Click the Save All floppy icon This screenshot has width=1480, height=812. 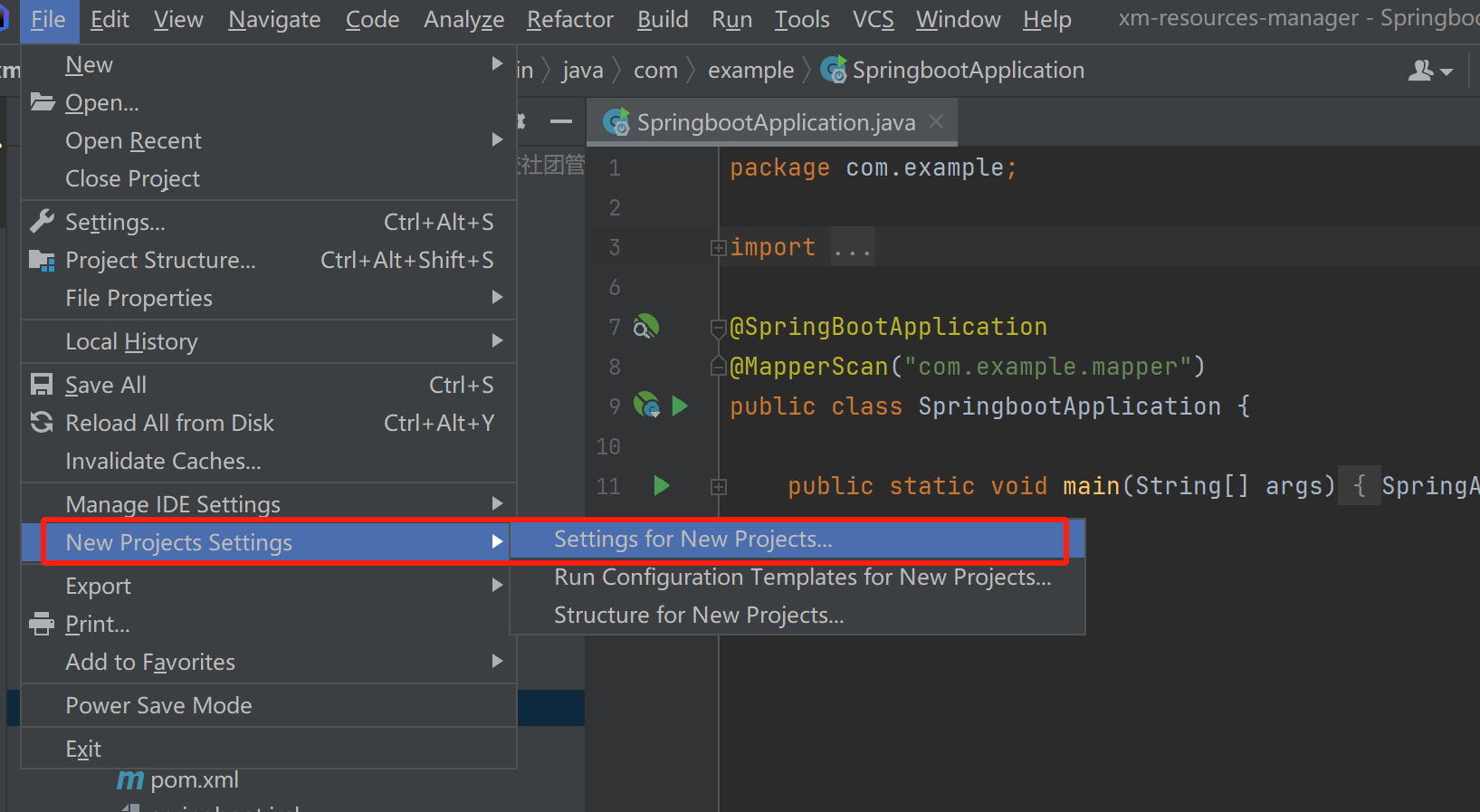(x=42, y=385)
